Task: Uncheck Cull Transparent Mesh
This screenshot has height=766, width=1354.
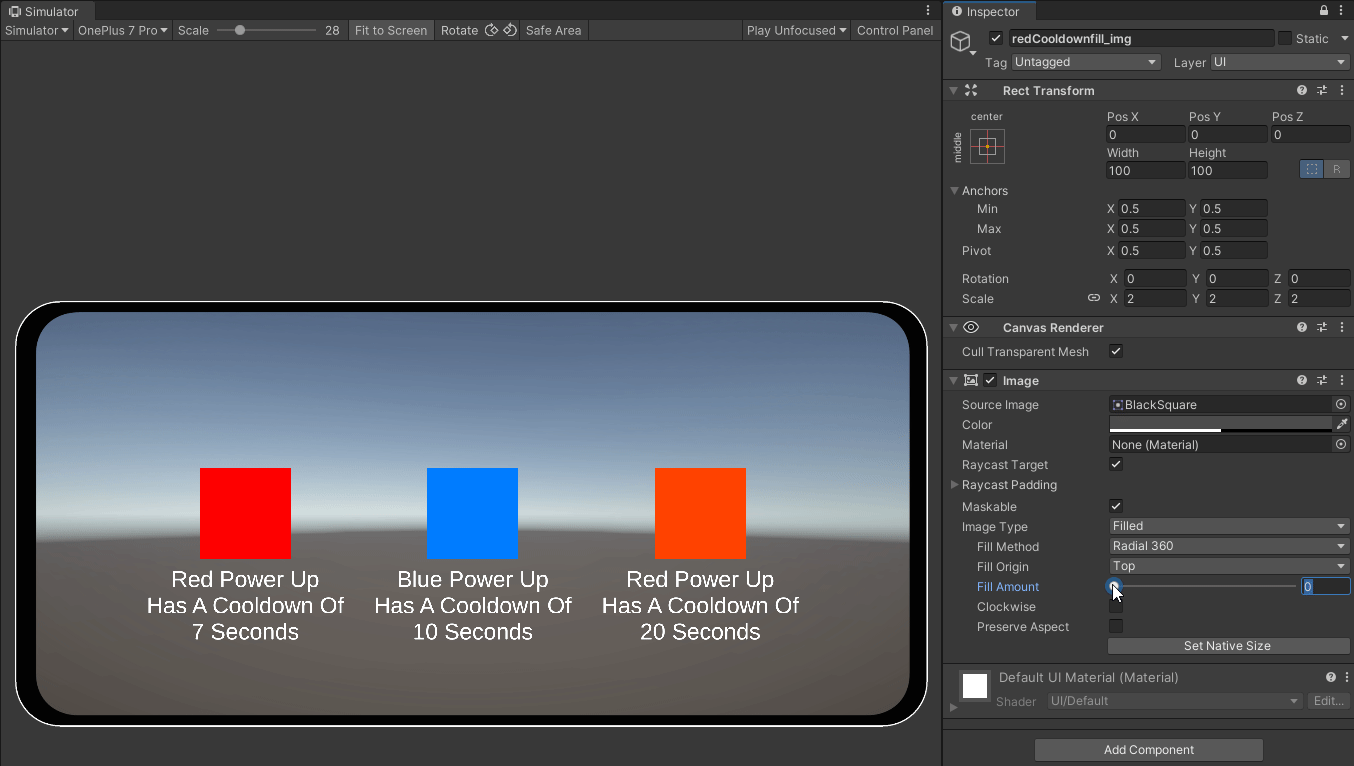Action: point(1115,351)
